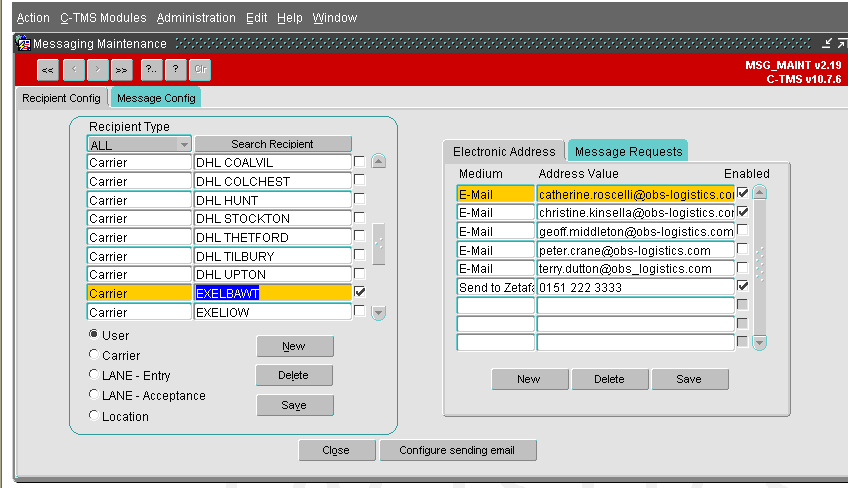Screen dimensions: 848x488
Task: Disable the catherine.roscelli email address
Action: click(x=743, y=193)
